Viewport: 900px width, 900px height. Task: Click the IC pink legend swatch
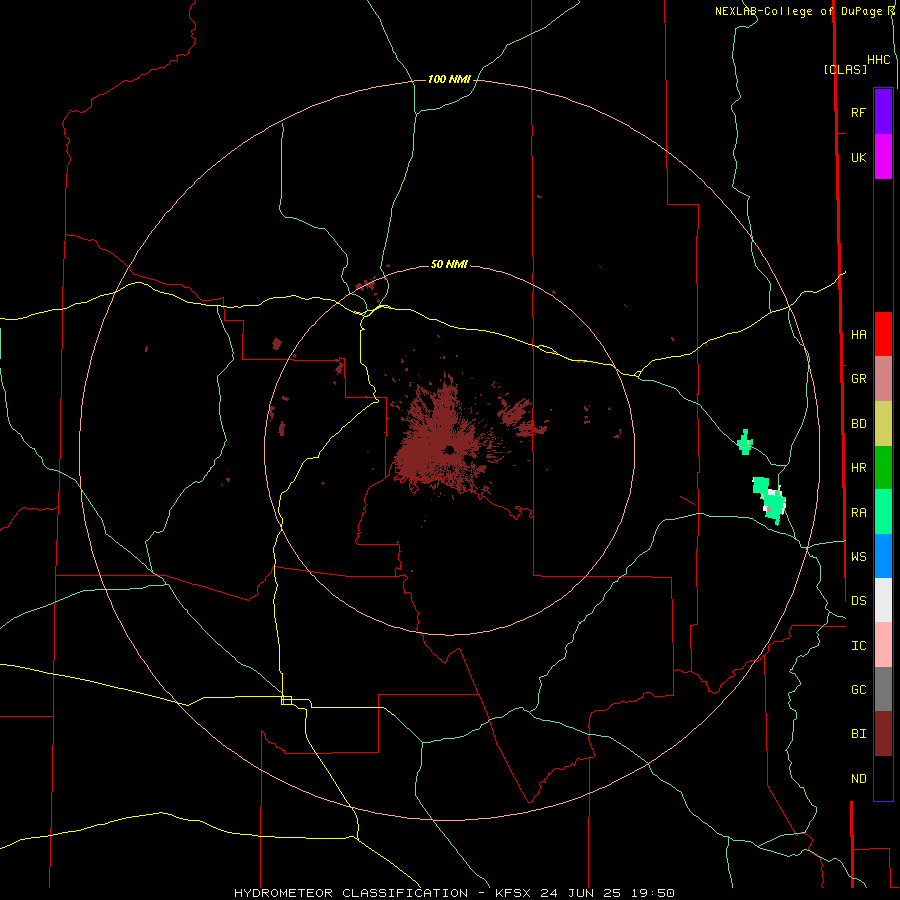click(883, 645)
